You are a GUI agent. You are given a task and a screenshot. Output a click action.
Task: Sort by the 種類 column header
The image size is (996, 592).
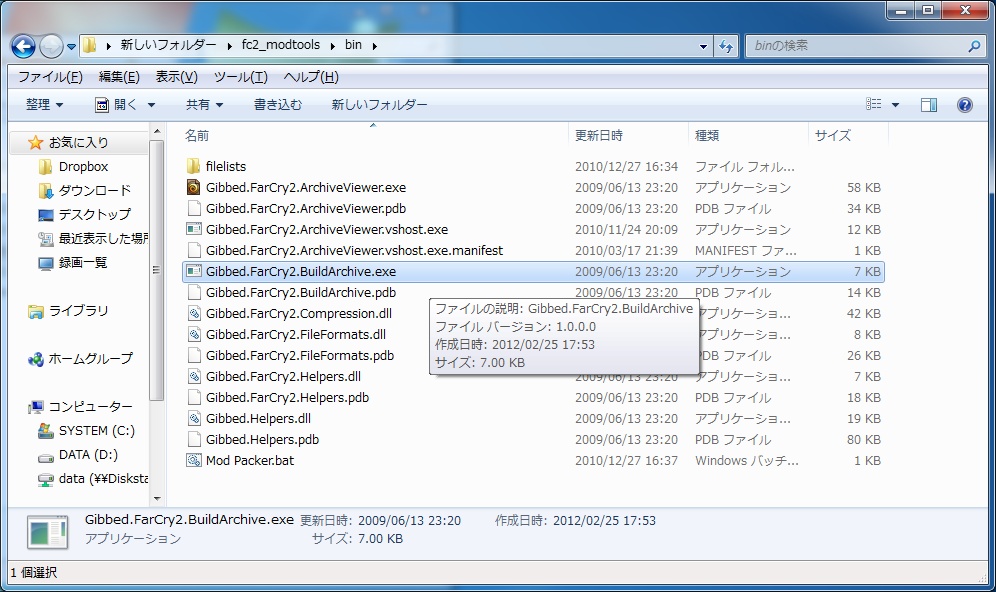707,135
